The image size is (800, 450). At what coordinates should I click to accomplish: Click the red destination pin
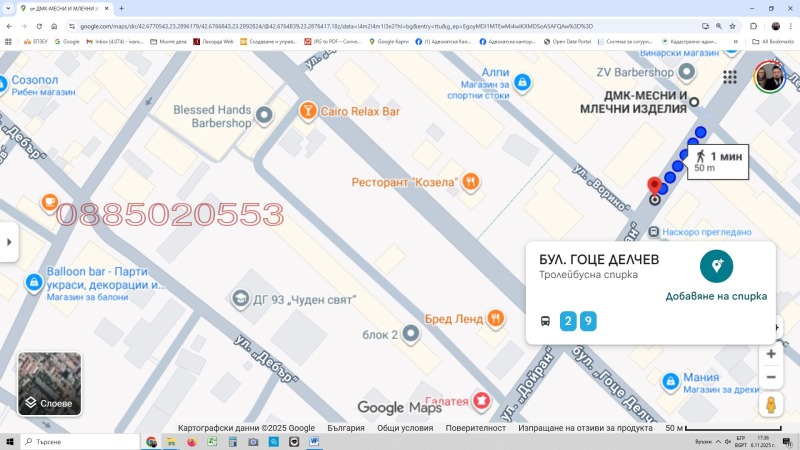[654, 187]
